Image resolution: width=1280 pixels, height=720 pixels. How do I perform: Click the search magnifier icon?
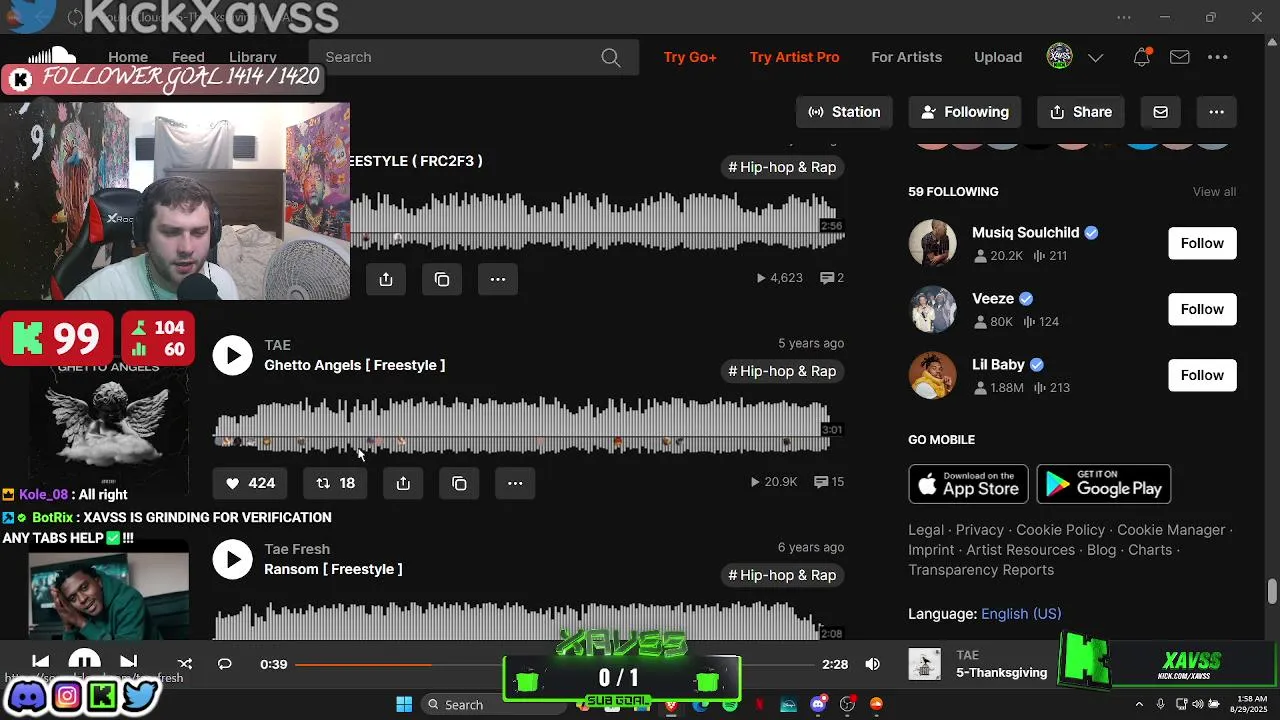[611, 57]
